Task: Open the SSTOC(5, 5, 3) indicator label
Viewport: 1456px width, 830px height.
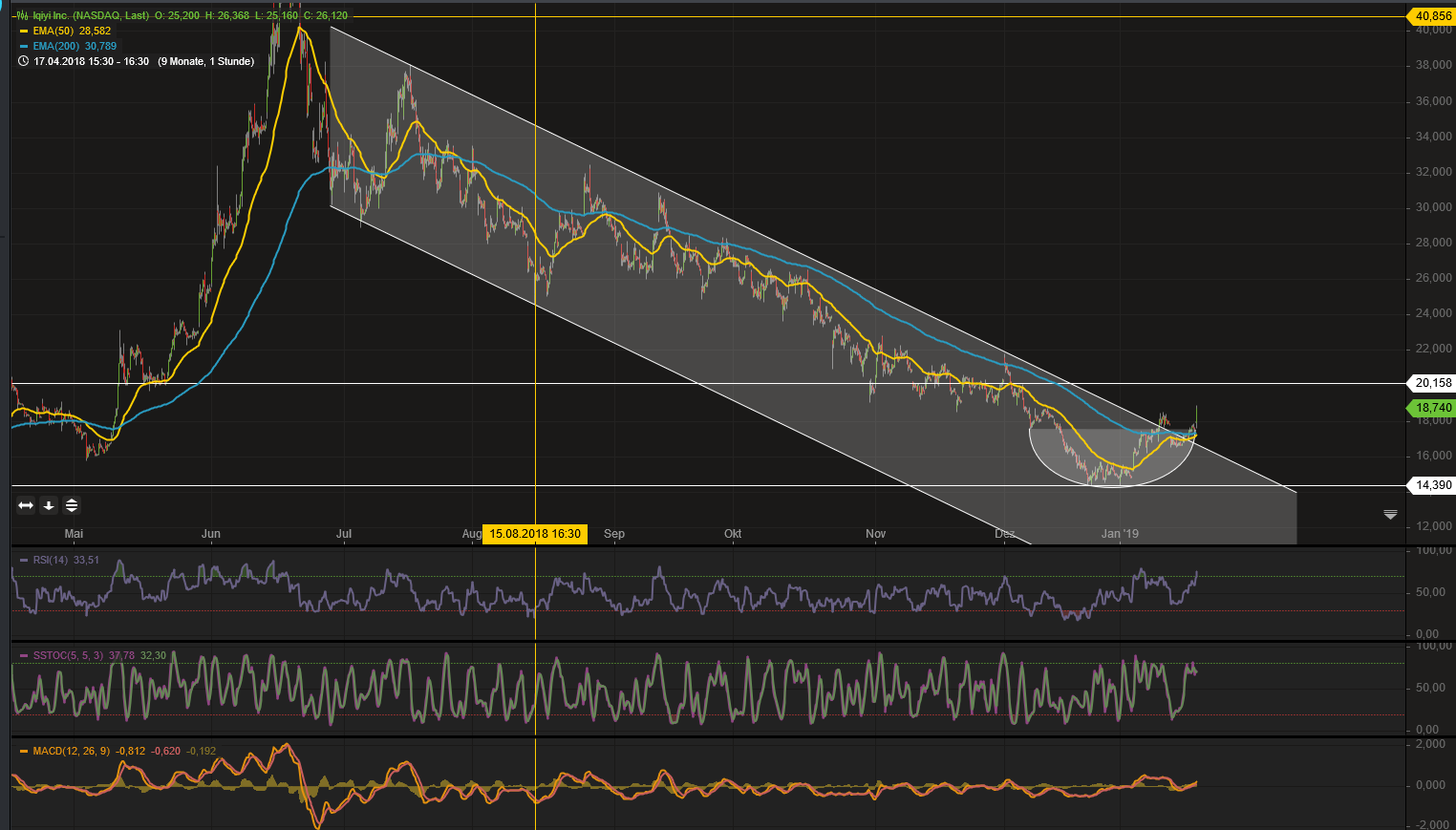Action: click(67, 655)
